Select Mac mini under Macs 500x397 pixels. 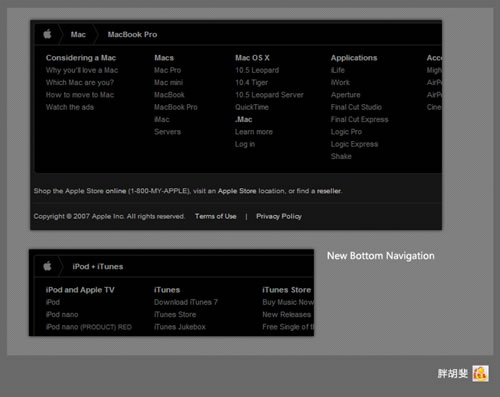pos(168,83)
